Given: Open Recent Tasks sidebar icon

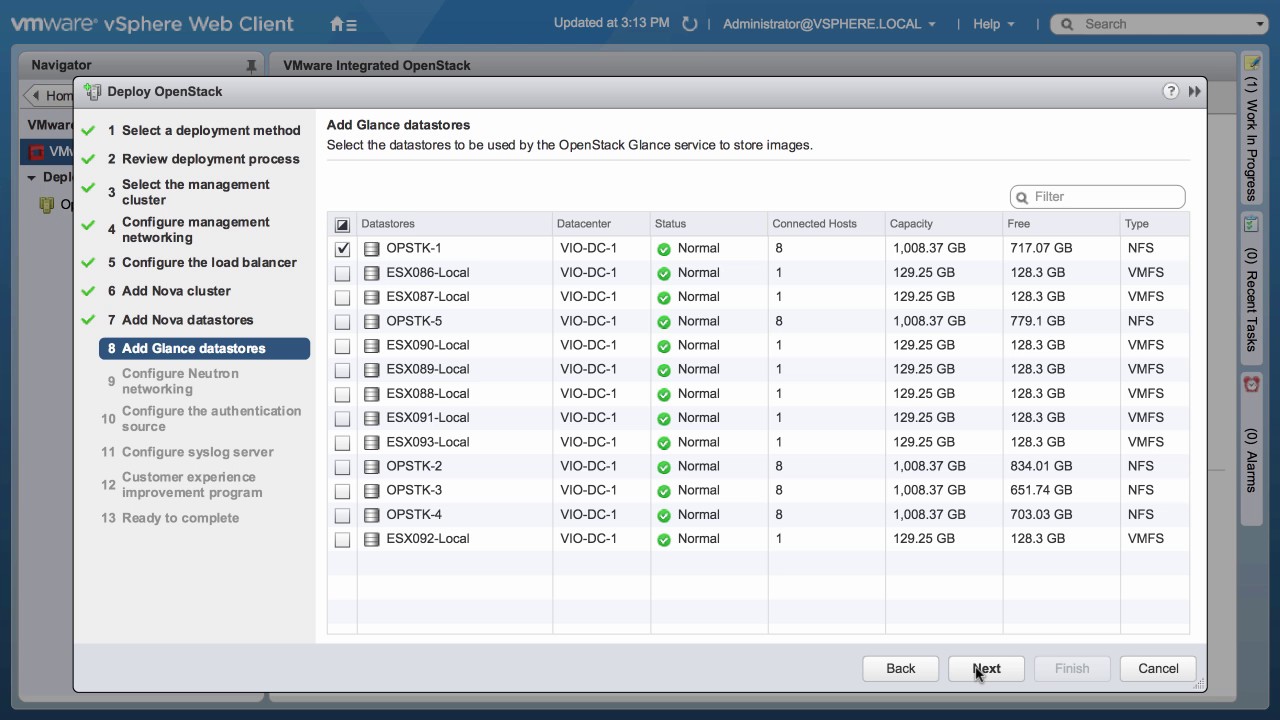Looking at the screenshot, I should point(1251,225).
